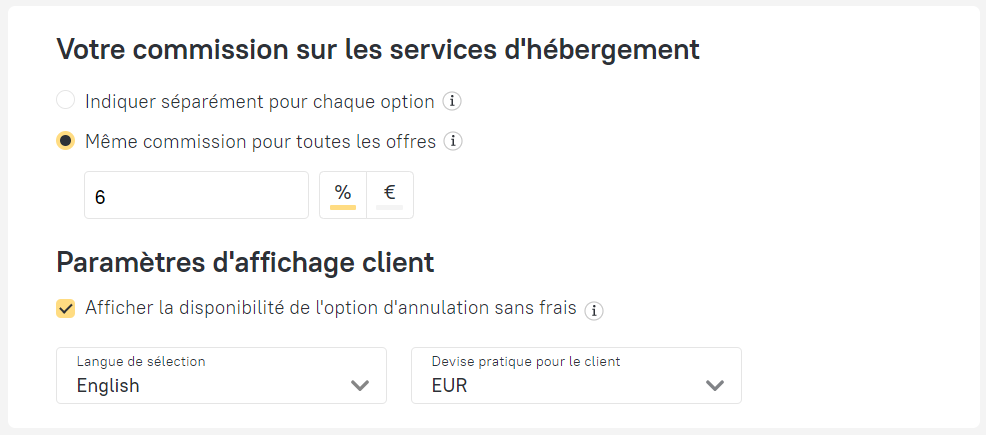Click the chevron arrow in the currency selector
Screen dimensions: 986x435
point(714,386)
